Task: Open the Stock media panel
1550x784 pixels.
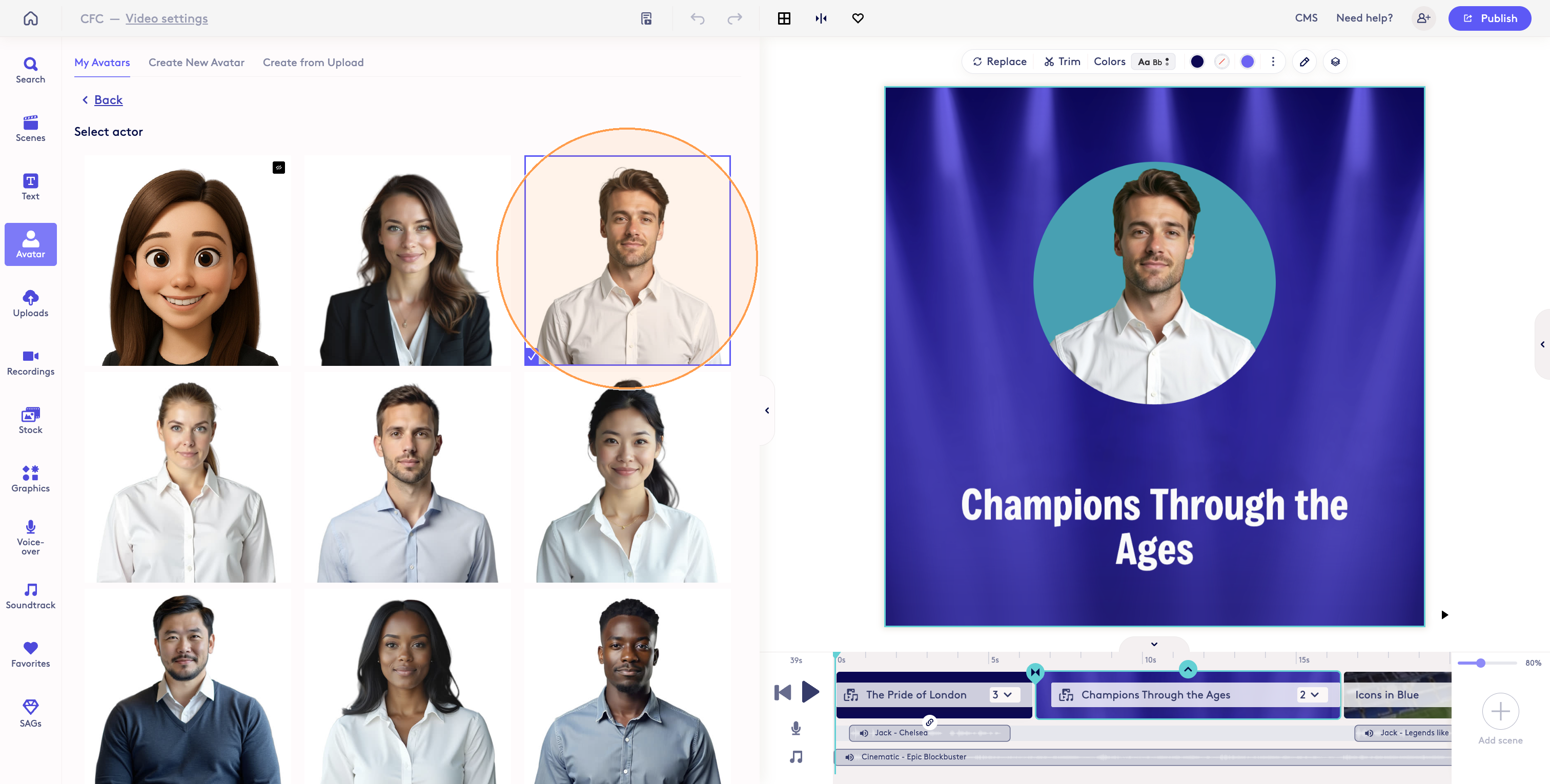Action: coord(30,421)
